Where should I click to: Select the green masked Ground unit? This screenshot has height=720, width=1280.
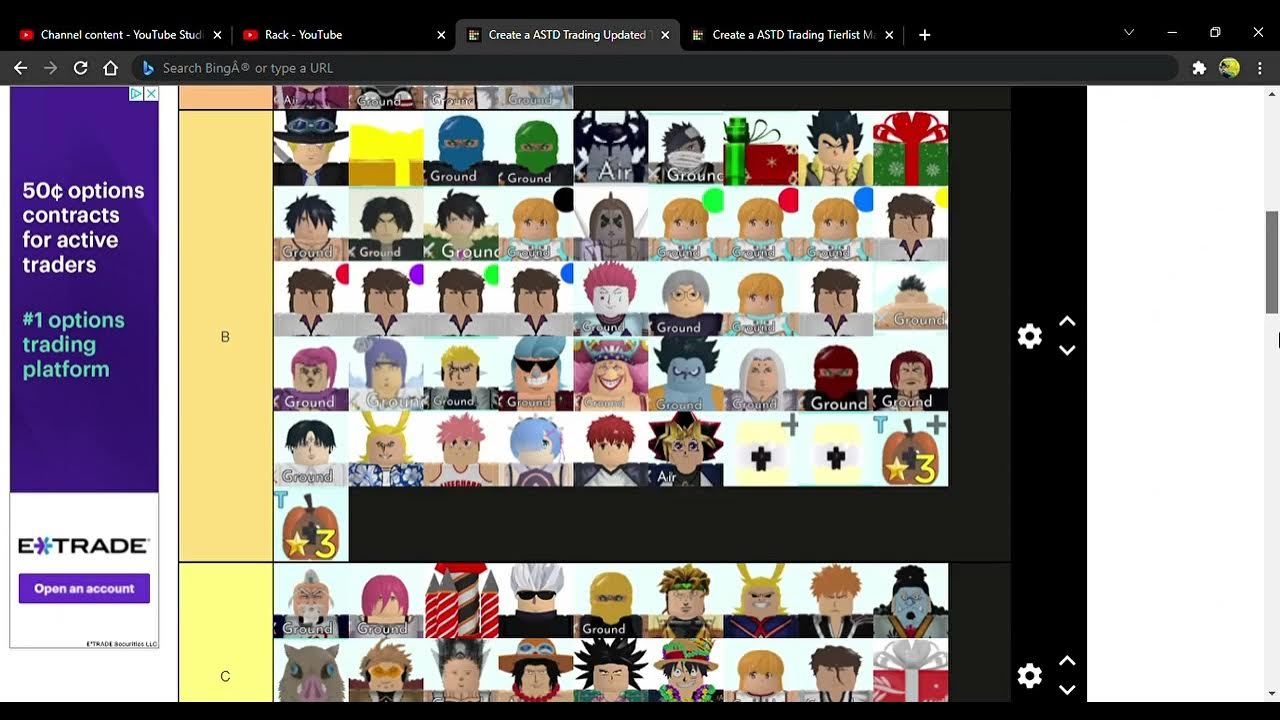coord(536,148)
